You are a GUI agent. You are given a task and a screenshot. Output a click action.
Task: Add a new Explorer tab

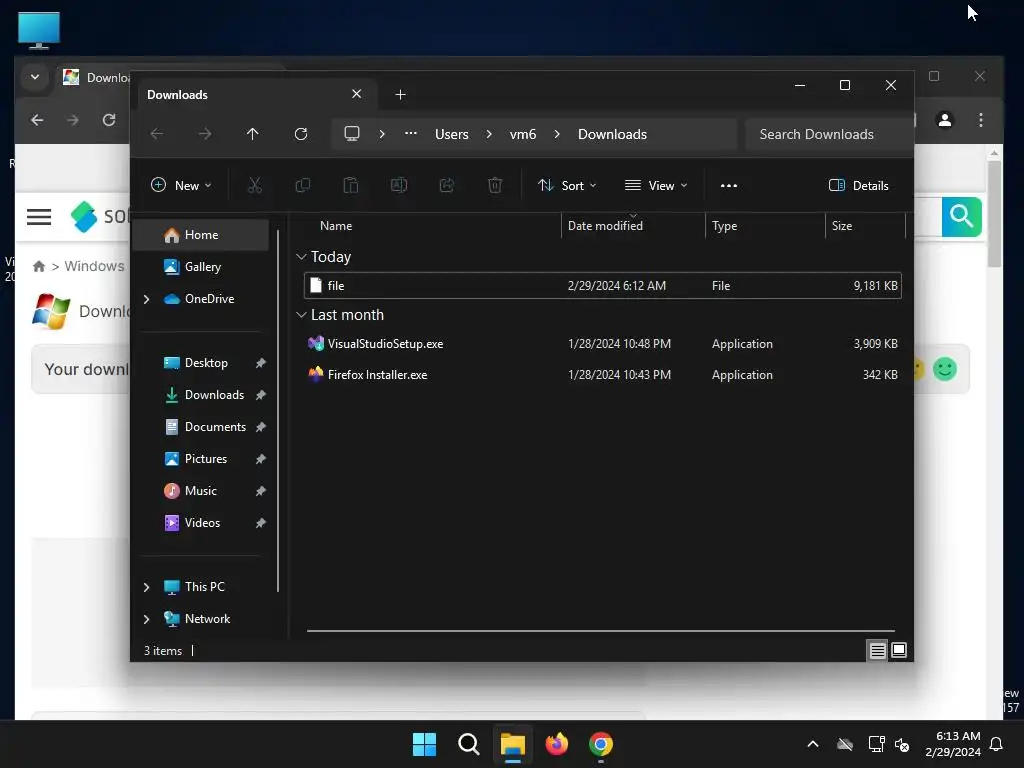400,95
